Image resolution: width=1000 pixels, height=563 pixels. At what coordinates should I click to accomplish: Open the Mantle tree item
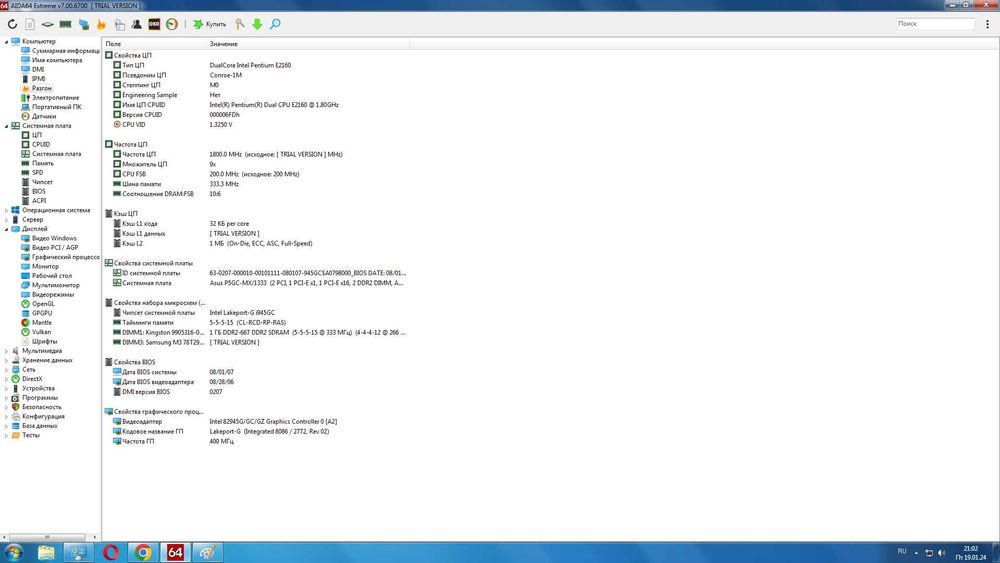(x=41, y=322)
